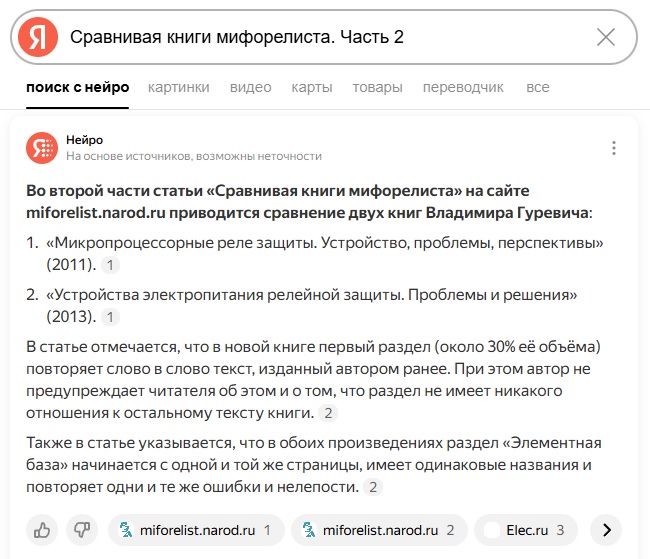Click citation 2 after «ошибки и нелепости.»
Viewport: 650px width, 559px height.
(373, 487)
